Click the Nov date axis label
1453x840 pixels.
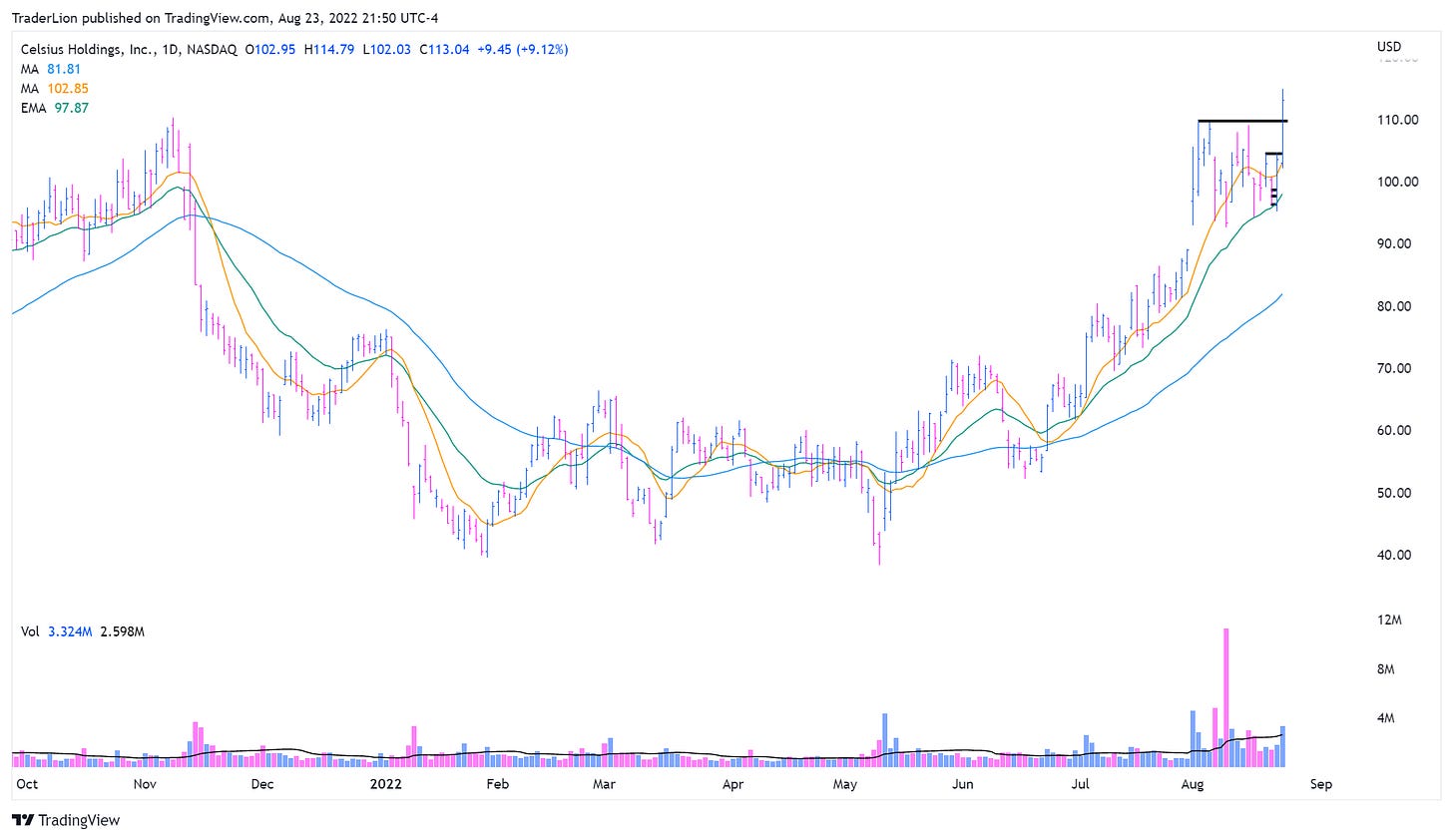pos(145,784)
